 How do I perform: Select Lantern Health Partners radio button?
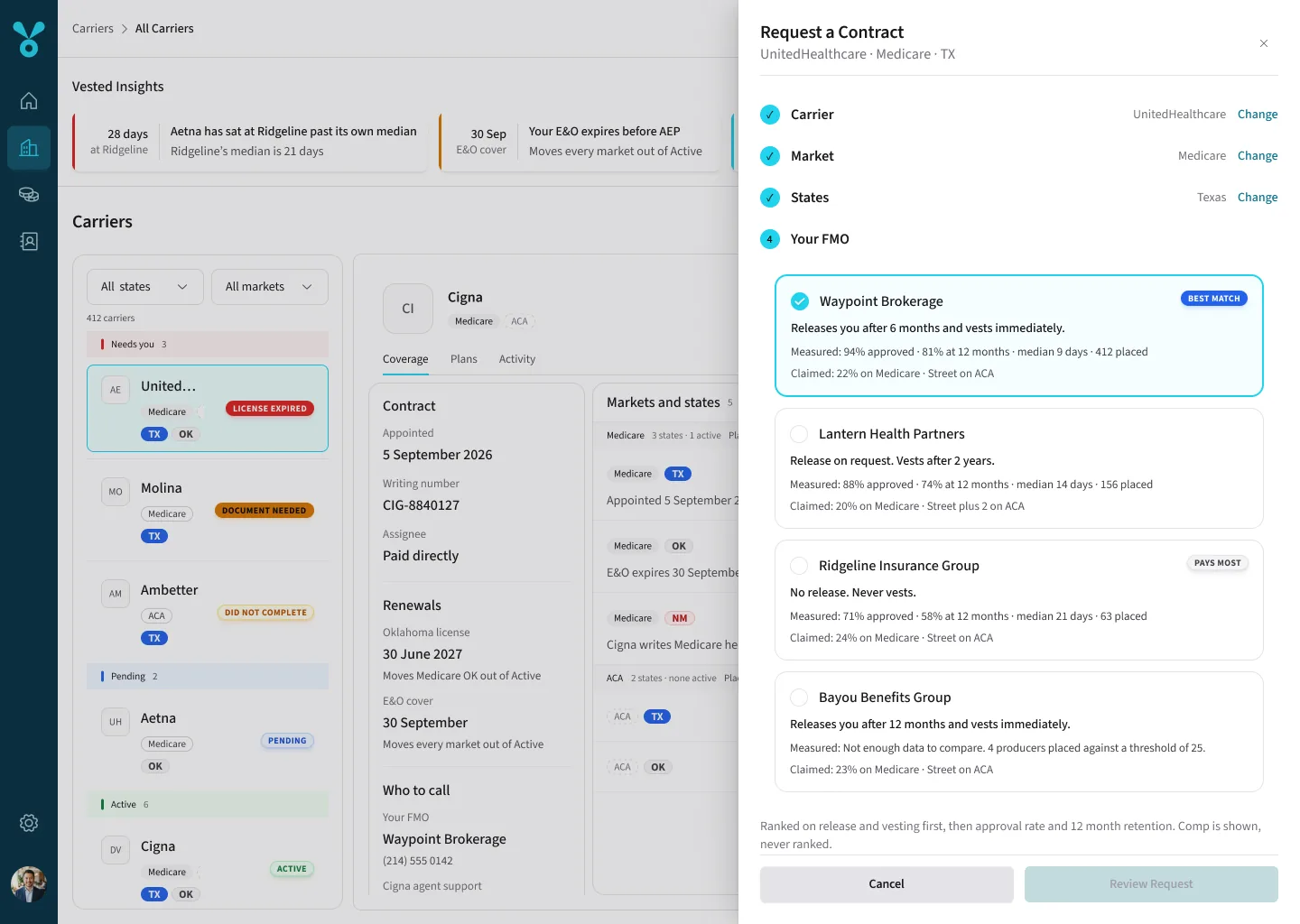pos(799,434)
